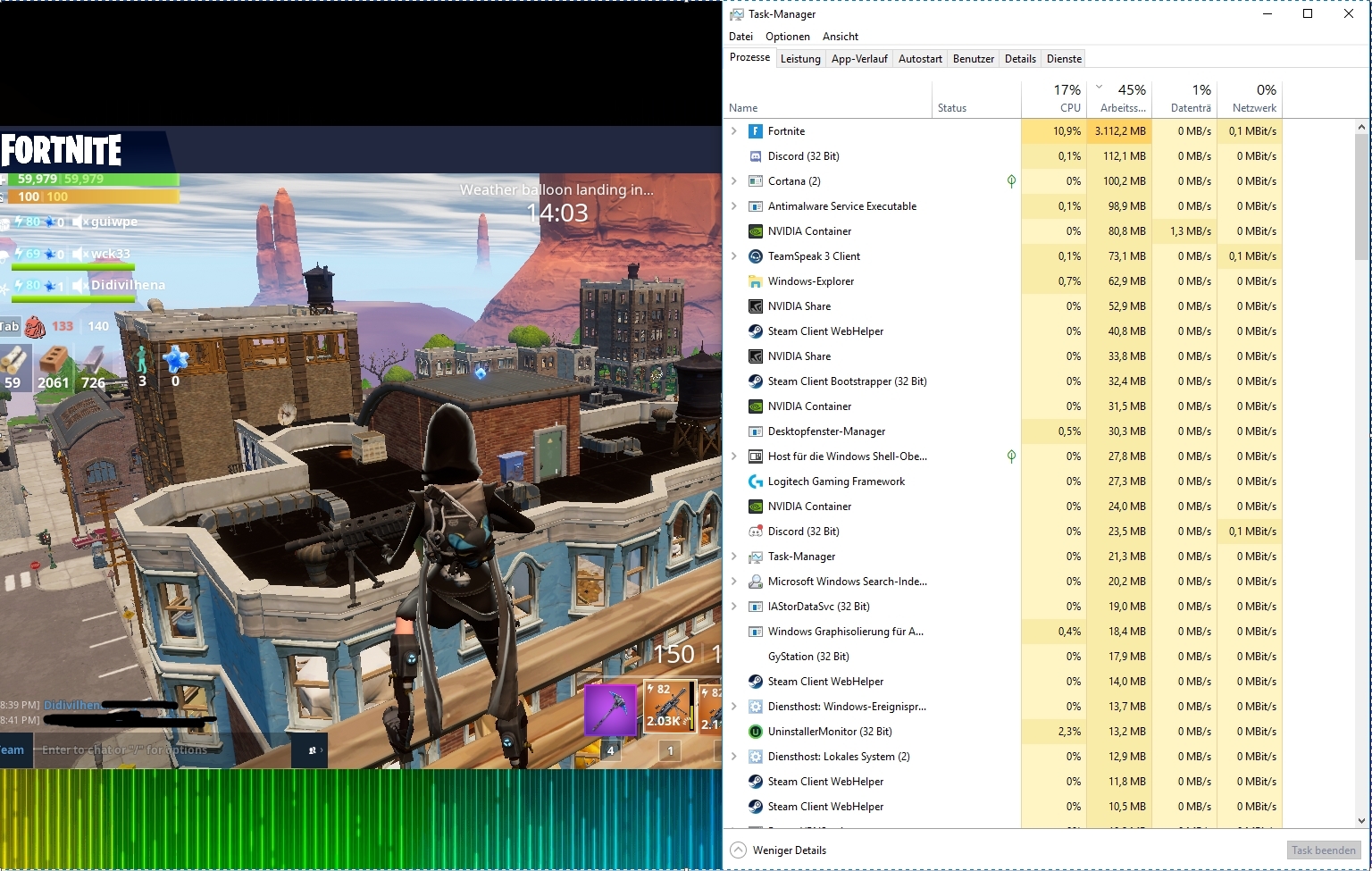Image resolution: width=1372 pixels, height=871 pixels.
Task: Sort processes by CPU column
Action: tap(1054, 98)
